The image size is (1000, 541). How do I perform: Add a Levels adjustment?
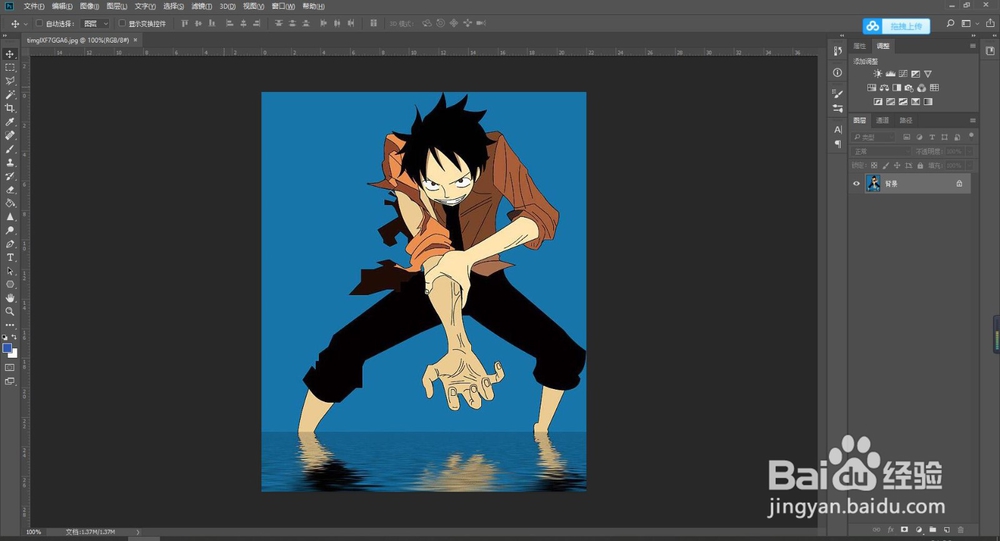click(x=890, y=74)
